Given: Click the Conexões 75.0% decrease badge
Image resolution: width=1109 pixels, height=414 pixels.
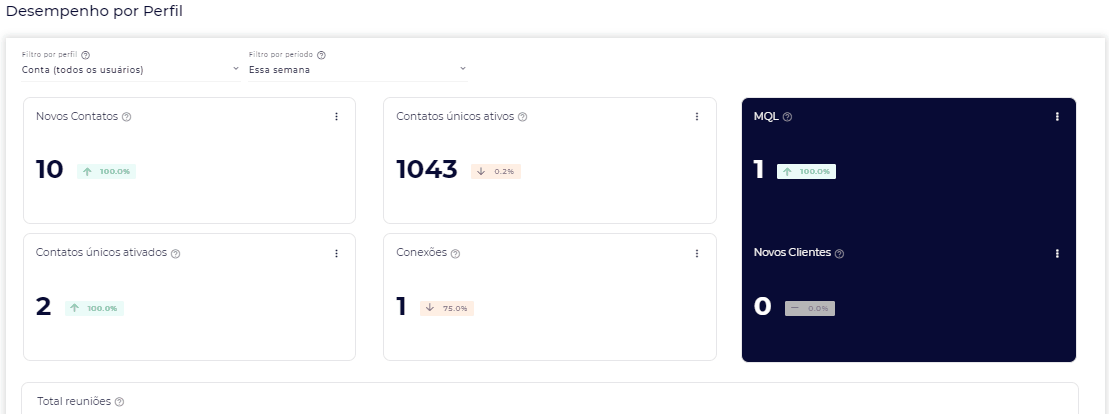Looking at the screenshot, I should click(447, 308).
